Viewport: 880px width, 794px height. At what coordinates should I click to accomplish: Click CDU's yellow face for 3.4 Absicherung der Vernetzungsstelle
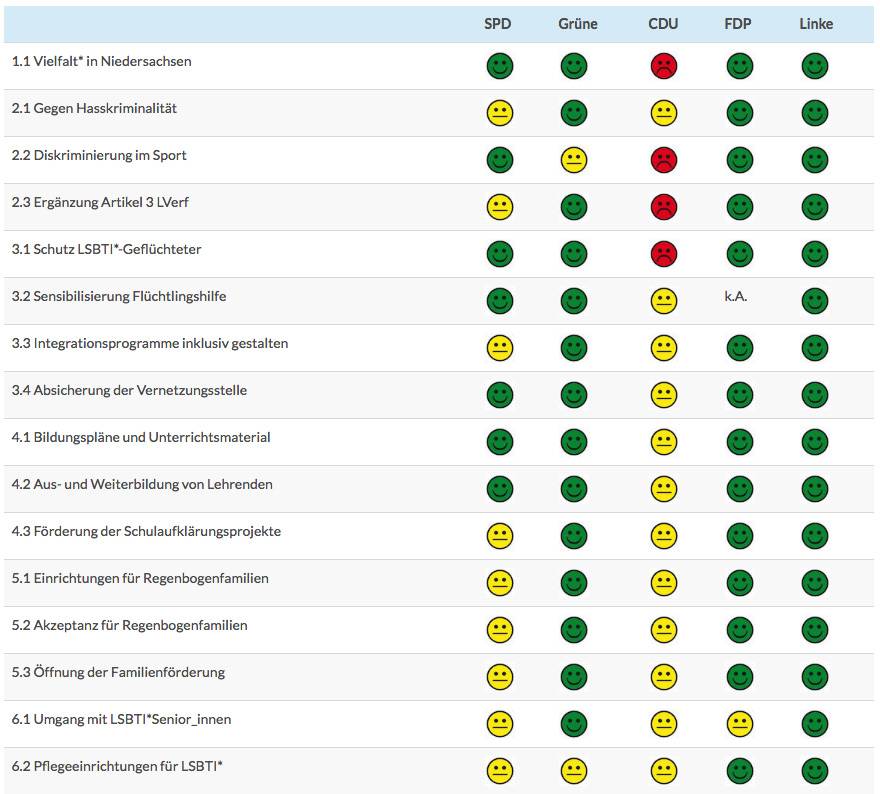[x=664, y=395]
